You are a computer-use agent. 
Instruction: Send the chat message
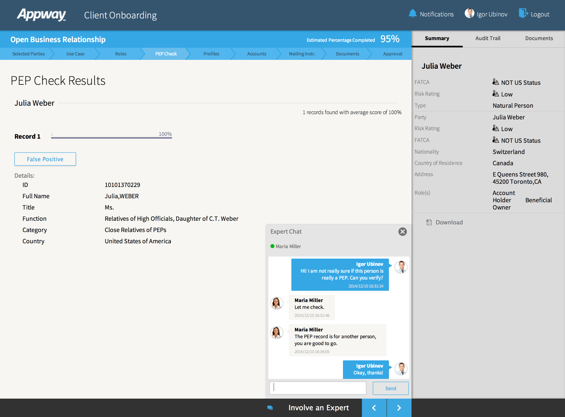coord(391,388)
